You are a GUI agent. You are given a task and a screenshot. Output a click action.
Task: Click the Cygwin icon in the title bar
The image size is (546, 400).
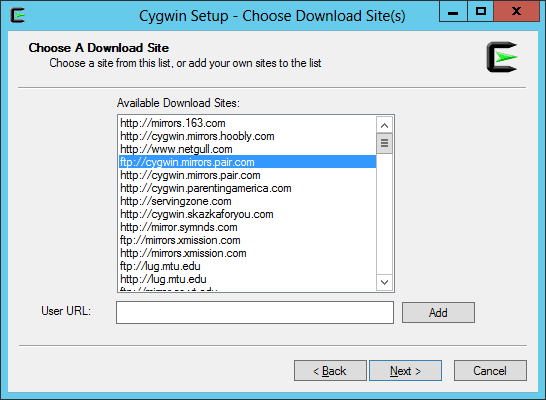tap(17, 15)
